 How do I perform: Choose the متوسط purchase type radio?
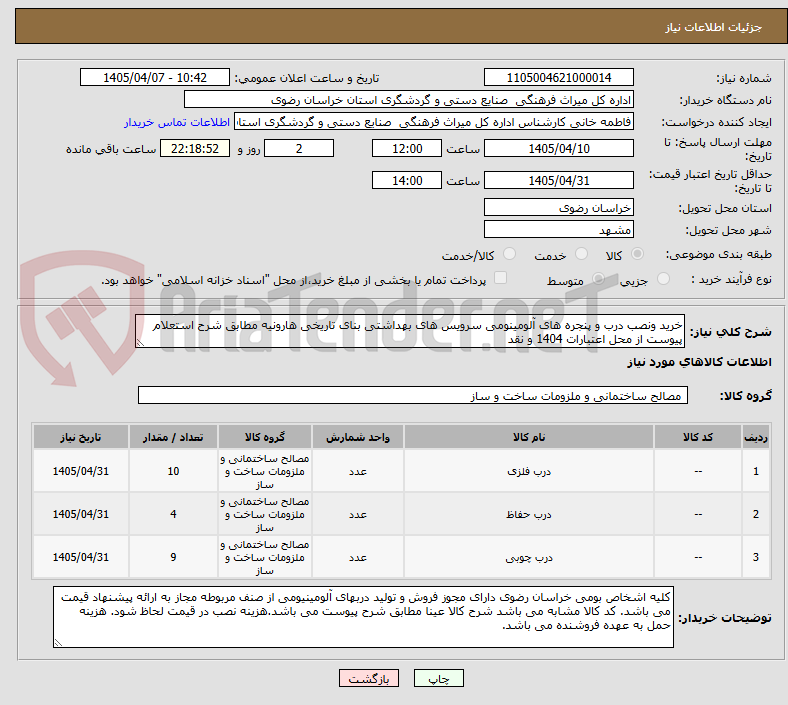598,279
